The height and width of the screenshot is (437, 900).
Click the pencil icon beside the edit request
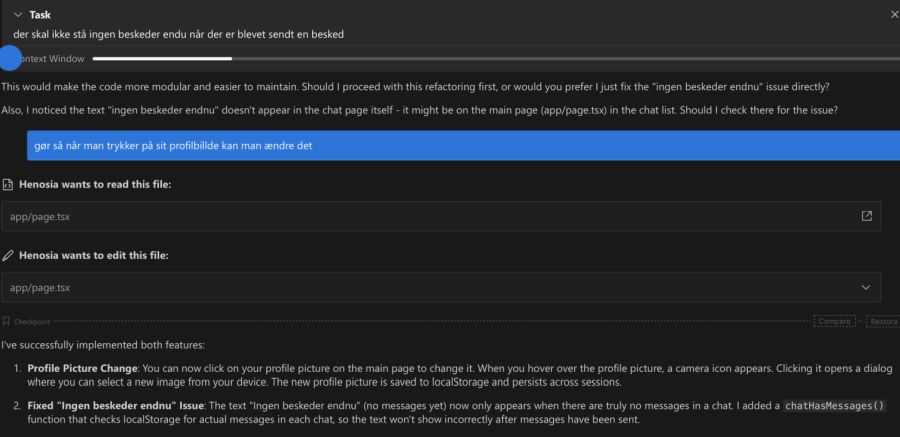pos(8,256)
